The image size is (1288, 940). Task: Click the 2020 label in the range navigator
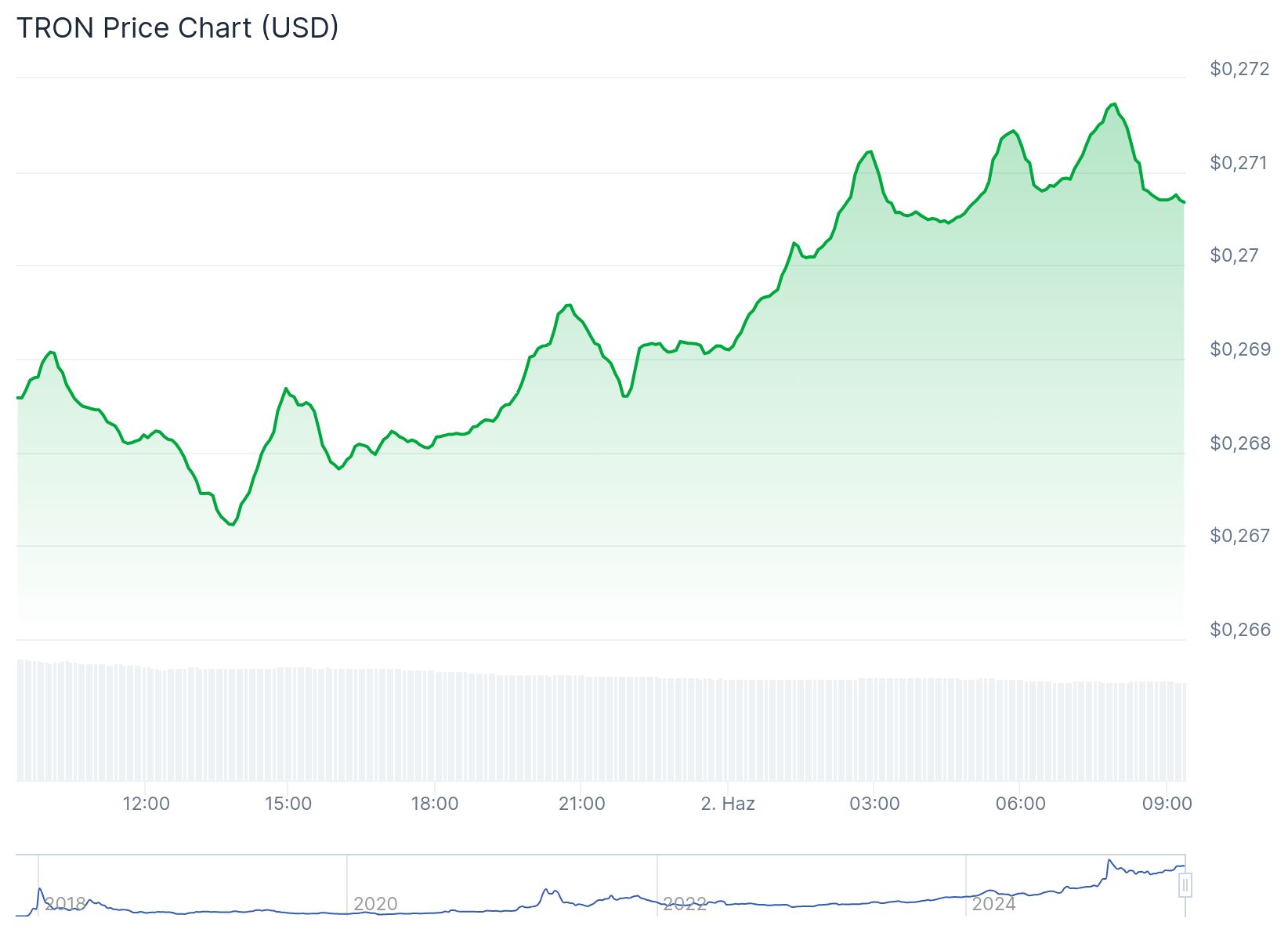point(375,904)
